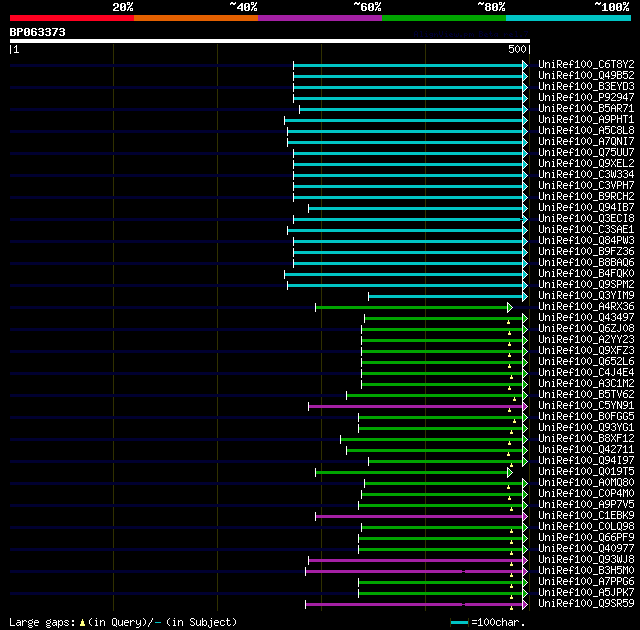Click the green ~80% identity legend segment
Image resolution: width=640 pixels, height=630 pixels.
coord(444,18)
